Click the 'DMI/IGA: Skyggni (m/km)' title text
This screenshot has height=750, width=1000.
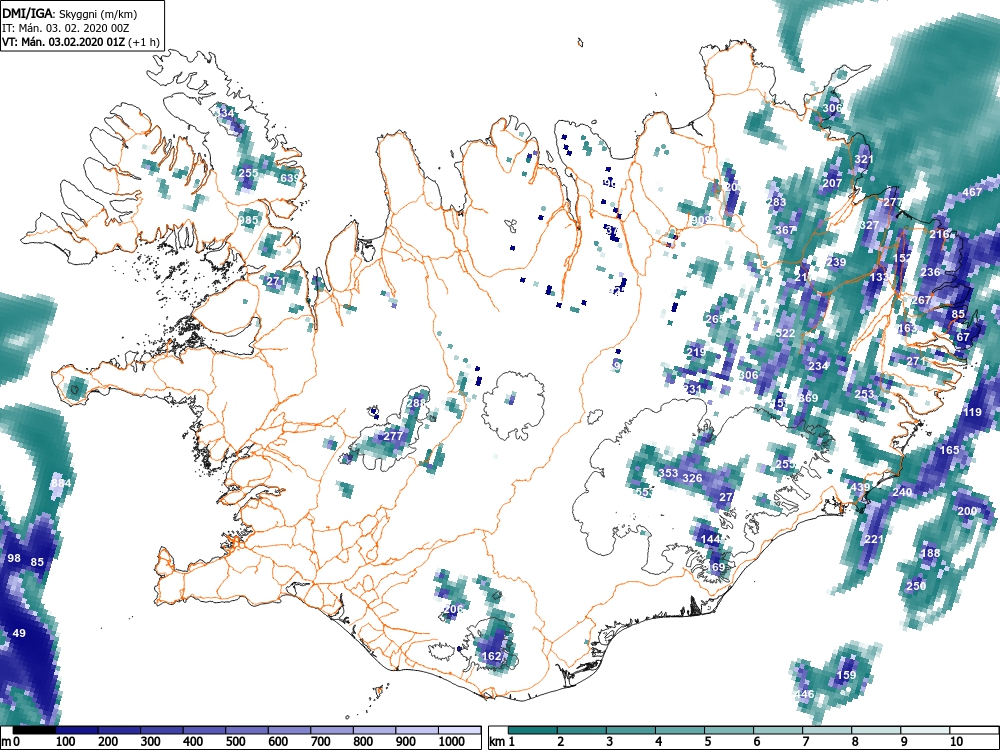point(70,13)
